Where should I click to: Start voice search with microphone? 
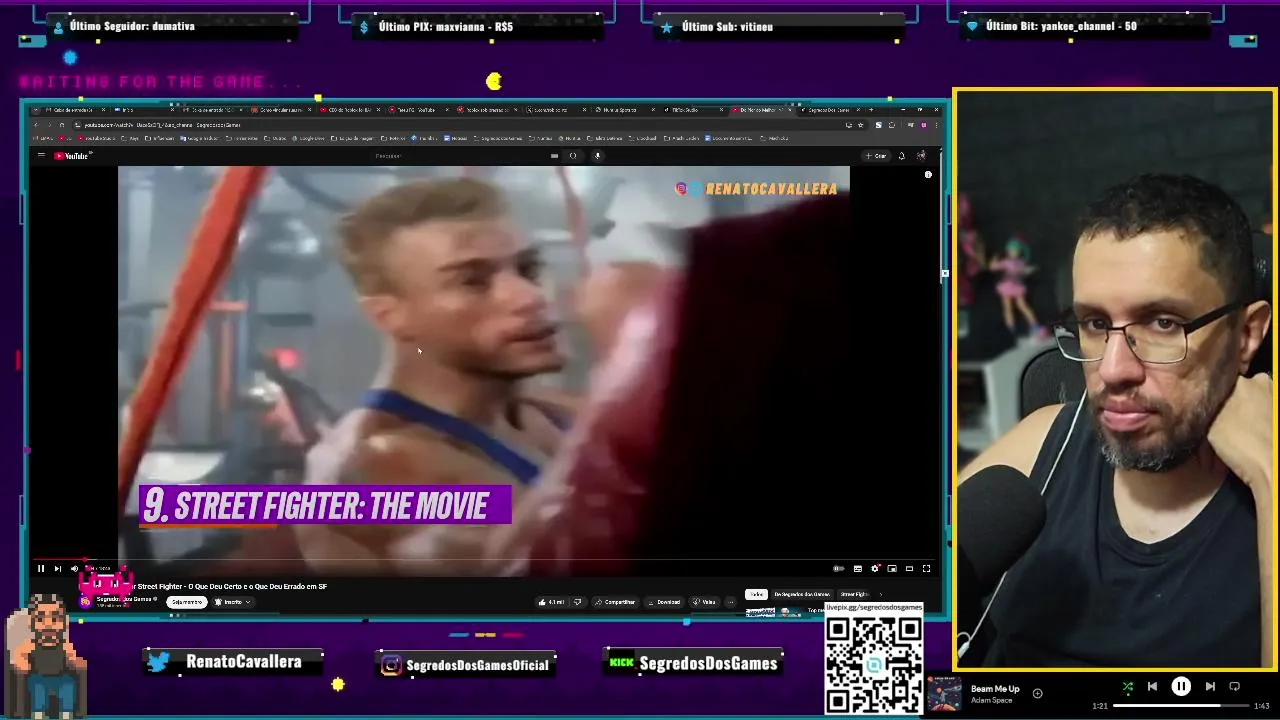pyautogui.click(x=597, y=156)
